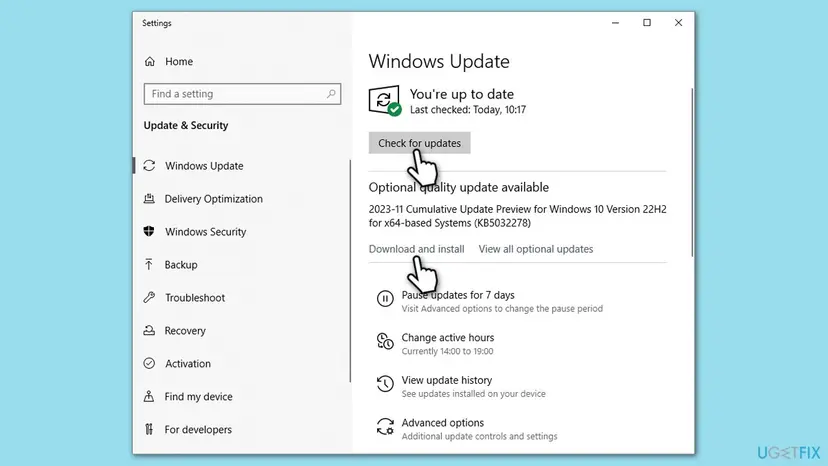This screenshot has width=828, height=466.
Task: Open View update history
Action: pos(447,380)
